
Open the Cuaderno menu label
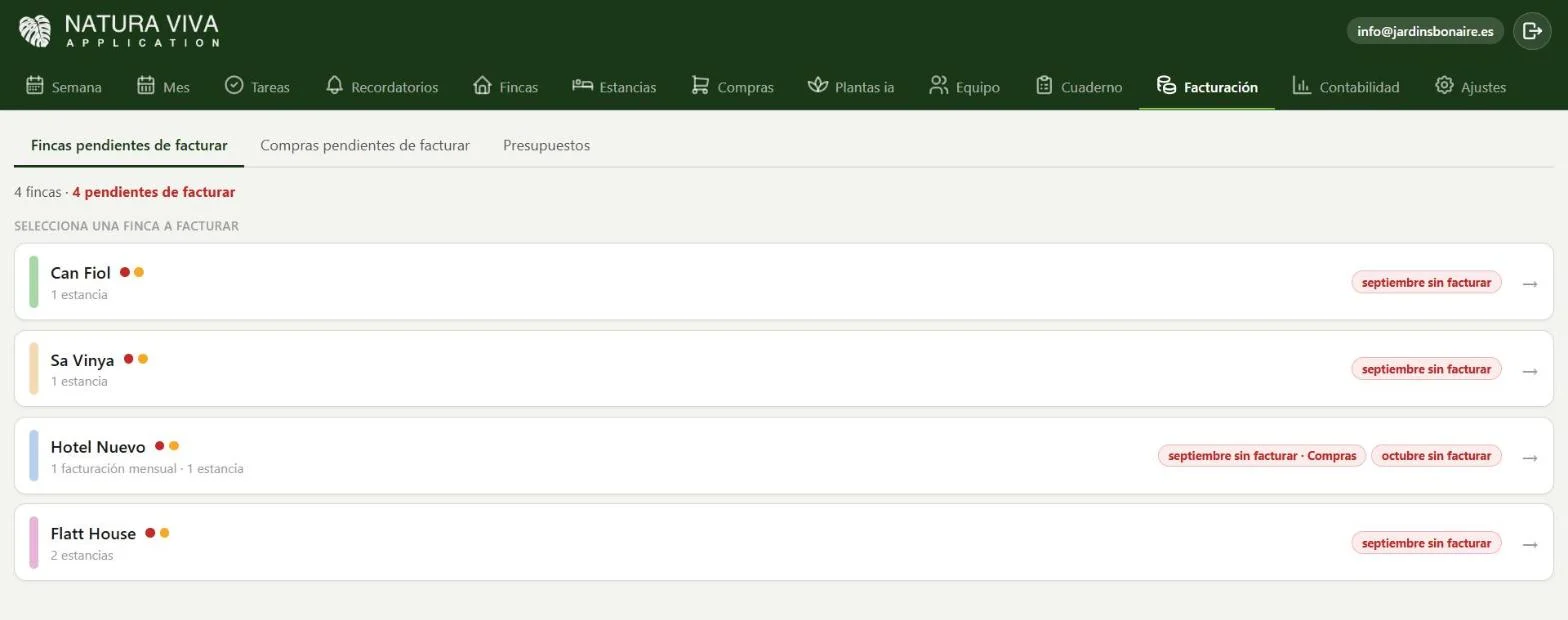[1091, 88]
